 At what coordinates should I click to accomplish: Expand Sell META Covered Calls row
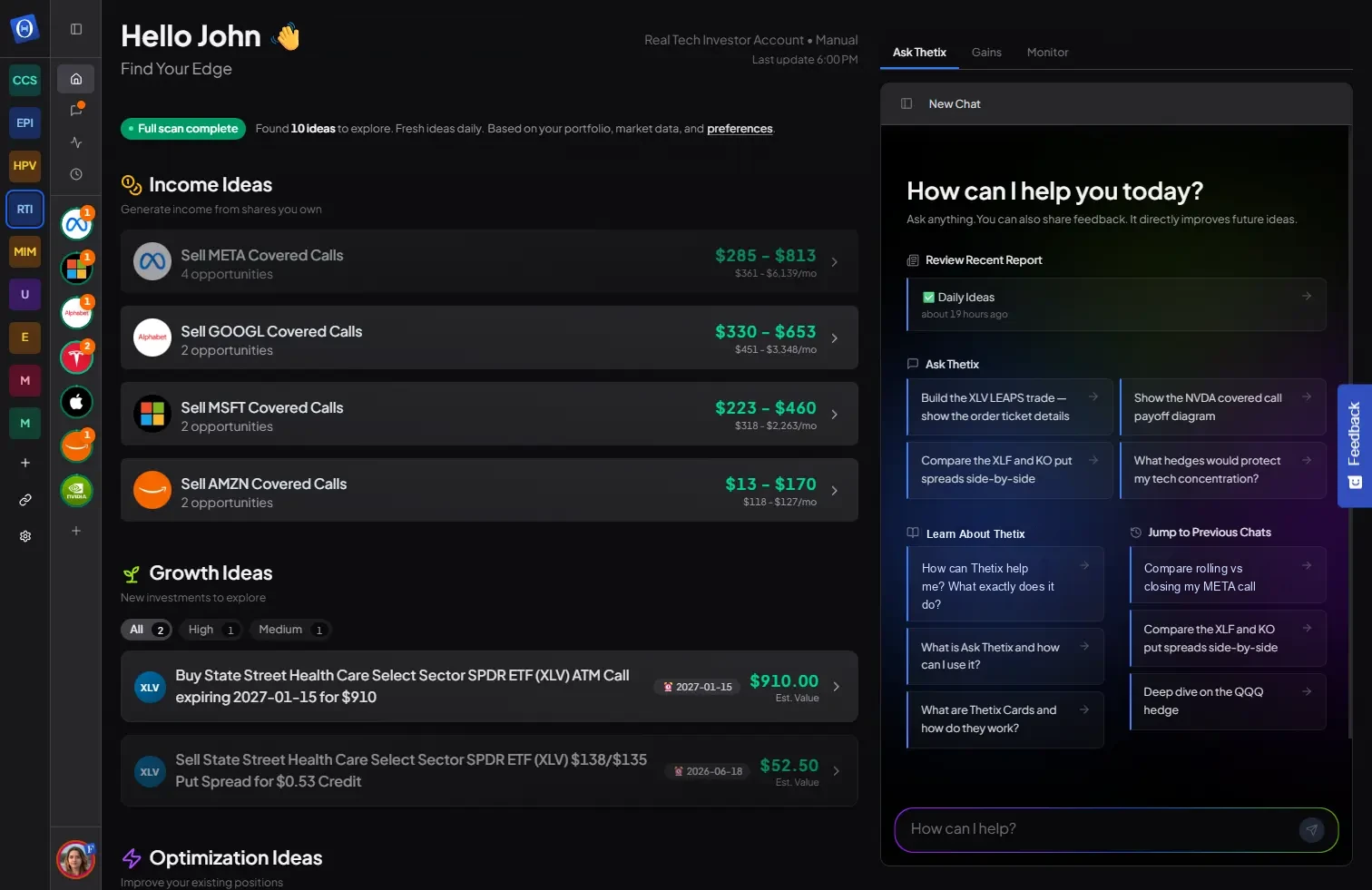click(x=489, y=261)
